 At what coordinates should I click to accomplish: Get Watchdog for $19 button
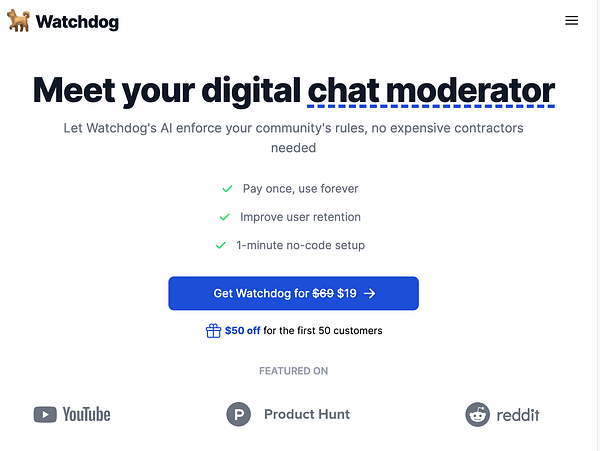tap(293, 293)
